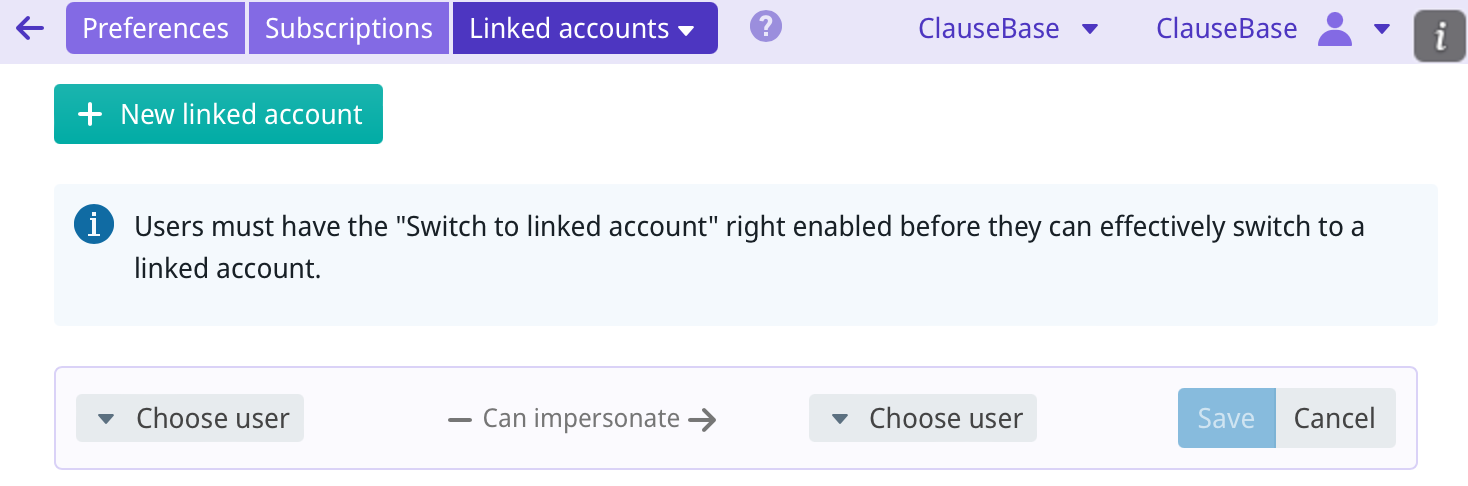Click the plus icon on New linked account
This screenshot has width=1468, height=486.
point(90,114)
